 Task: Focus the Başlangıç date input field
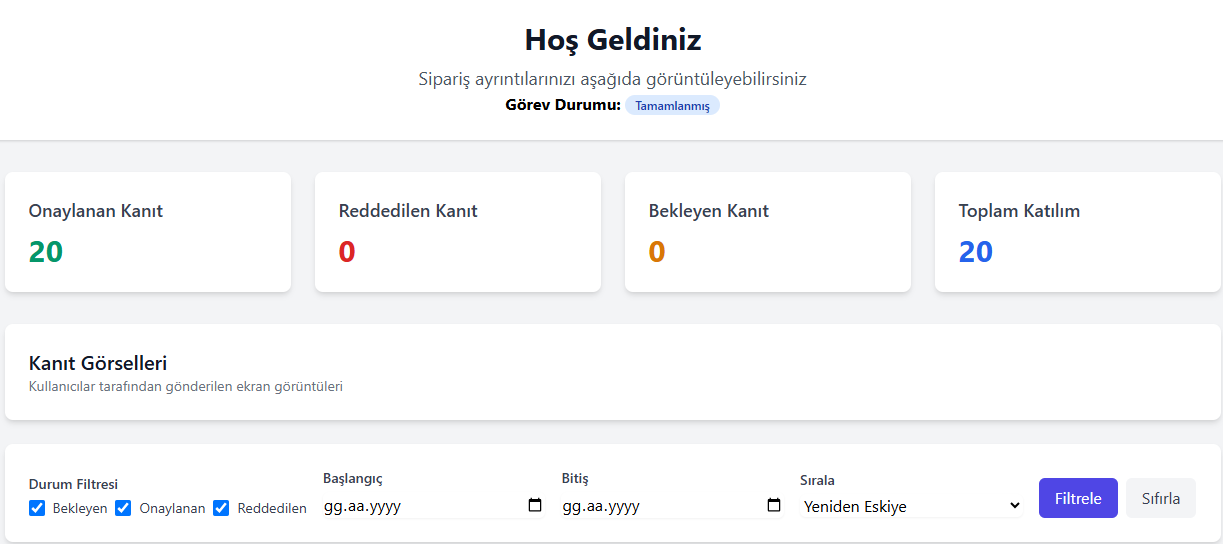pyautogui.click(x=434, y=506)
